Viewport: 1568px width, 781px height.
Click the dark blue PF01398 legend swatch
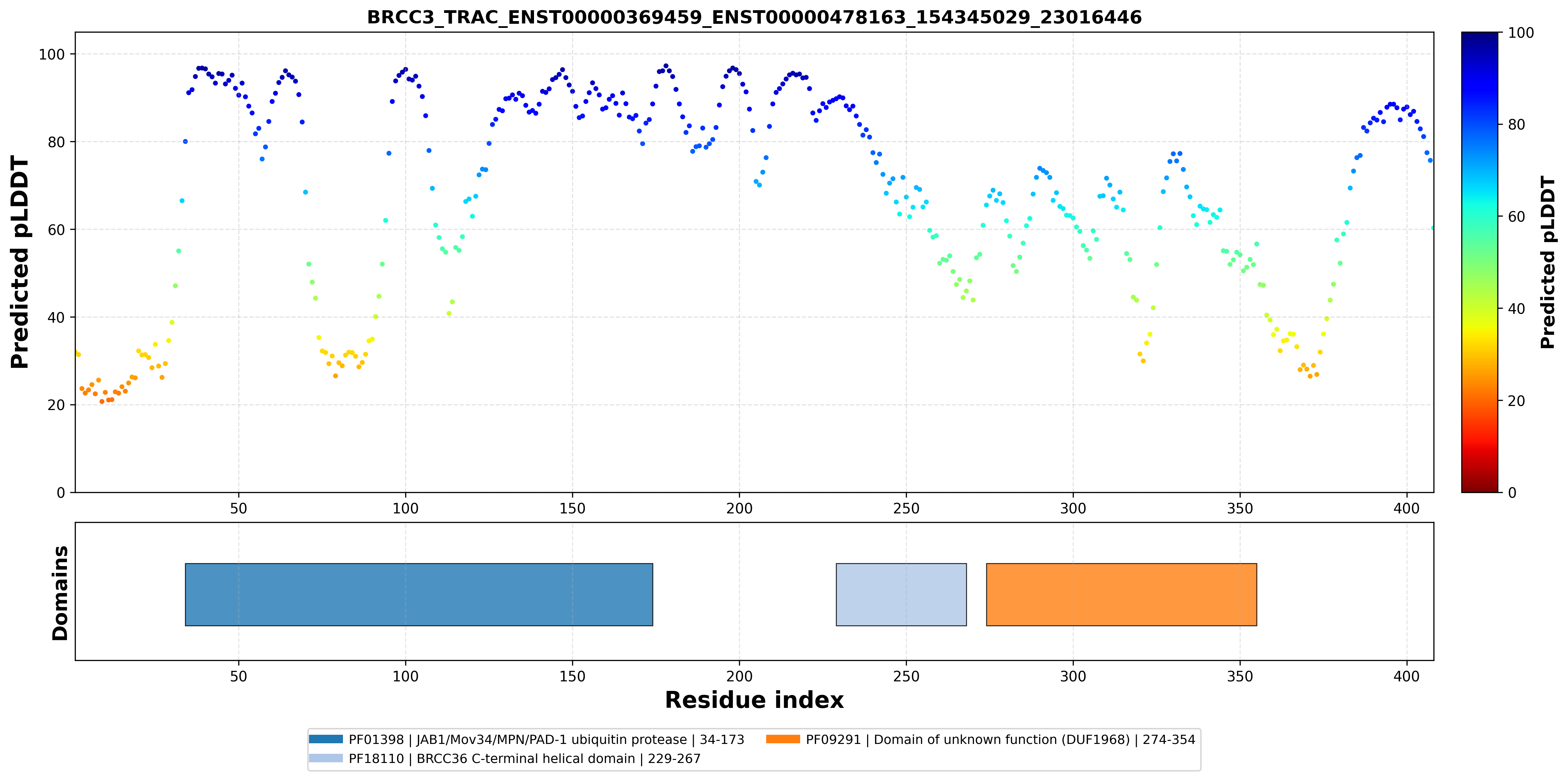coord(326,739)
